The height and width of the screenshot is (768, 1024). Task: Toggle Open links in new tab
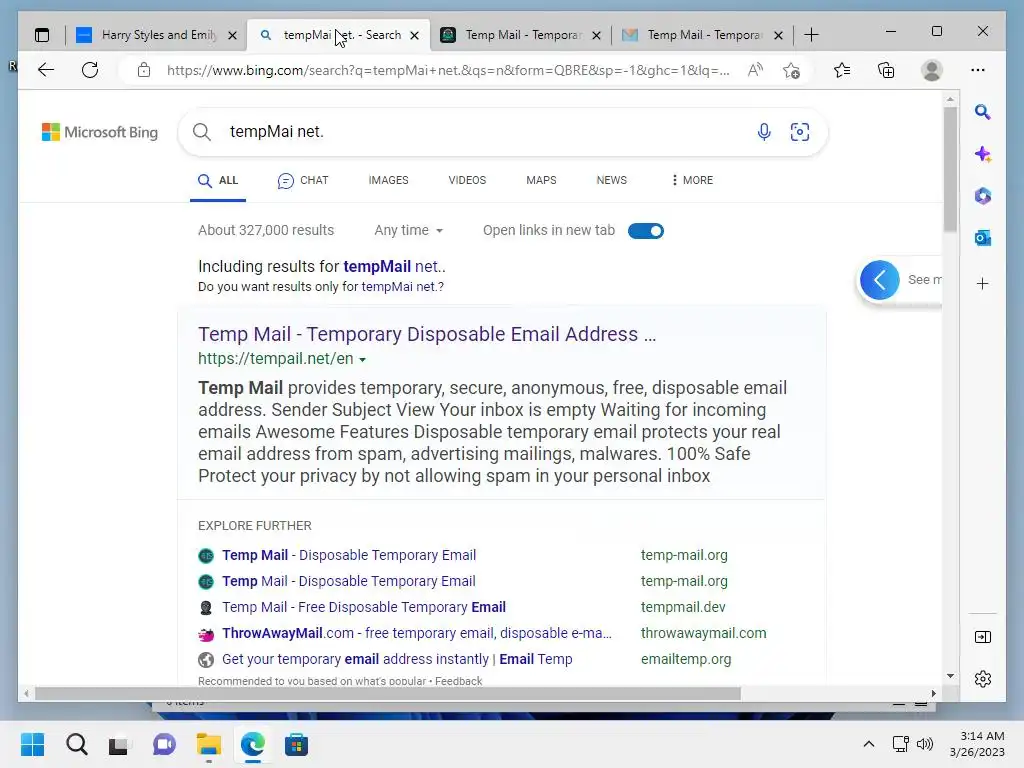tap(646, 231)
